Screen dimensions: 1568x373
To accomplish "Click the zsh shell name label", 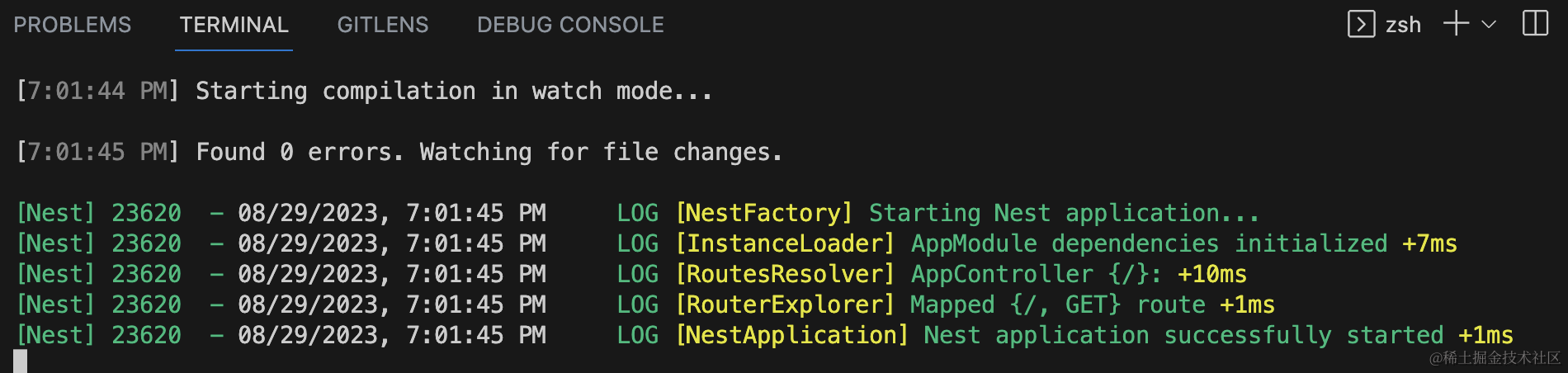I will (1403, 25).
